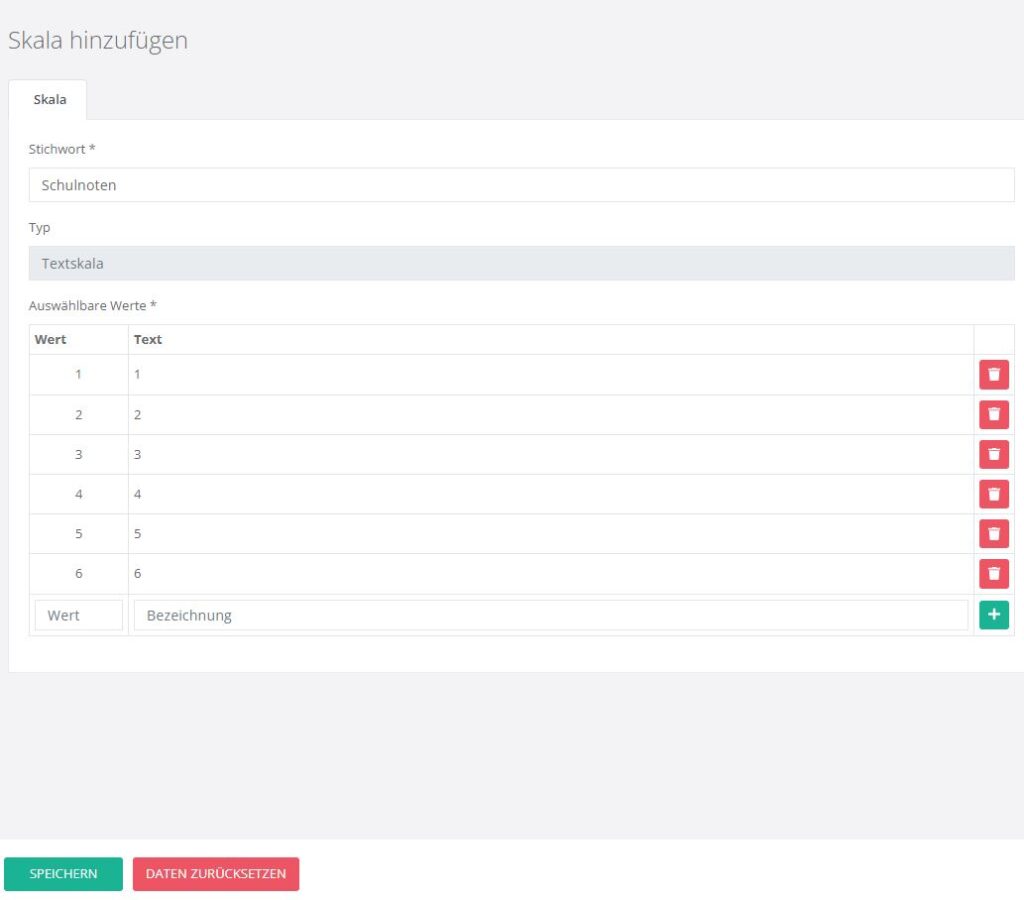
Task: Delete the row with value 6
Action: [993, 574]
